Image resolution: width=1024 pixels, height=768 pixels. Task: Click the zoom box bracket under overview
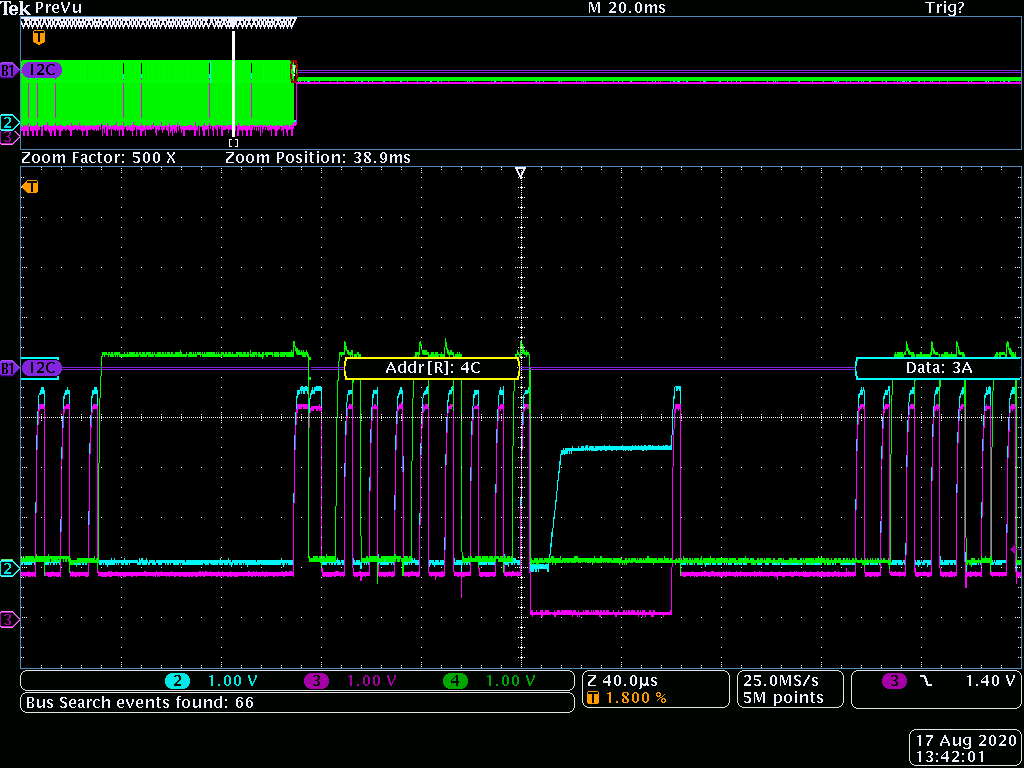(233, 142)
